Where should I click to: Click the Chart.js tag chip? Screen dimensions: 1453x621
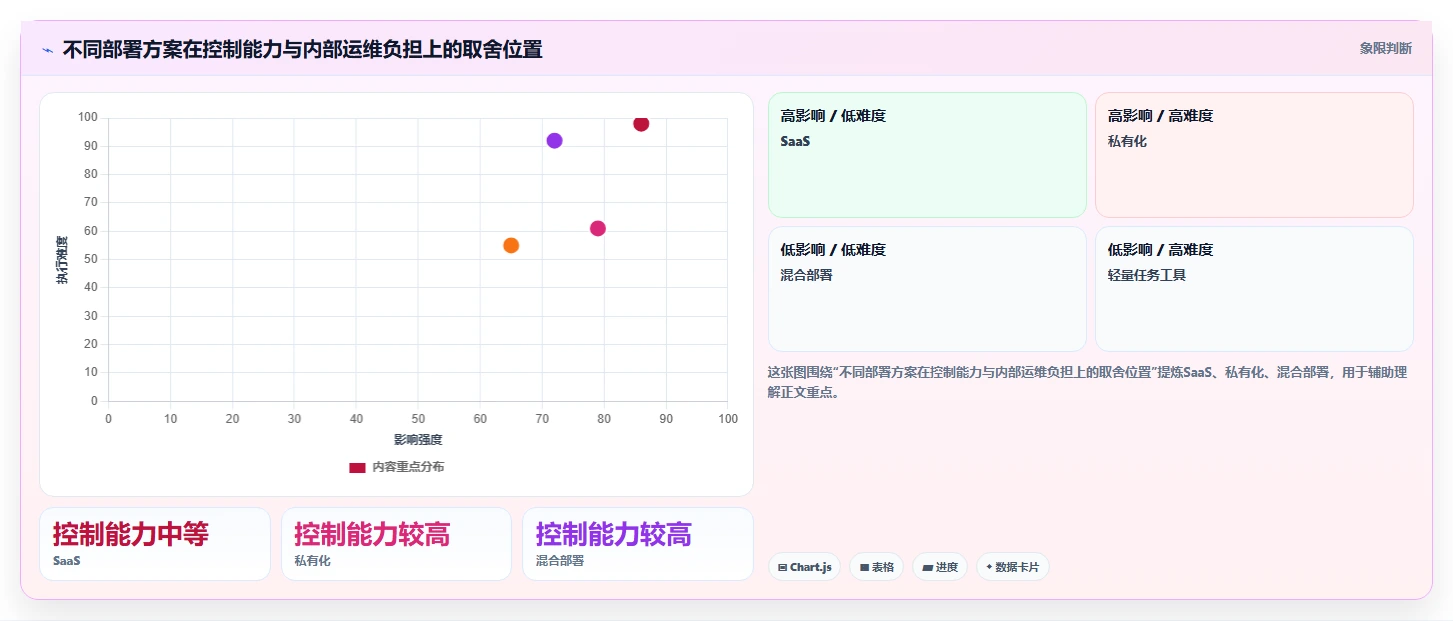tap(805, 567)
